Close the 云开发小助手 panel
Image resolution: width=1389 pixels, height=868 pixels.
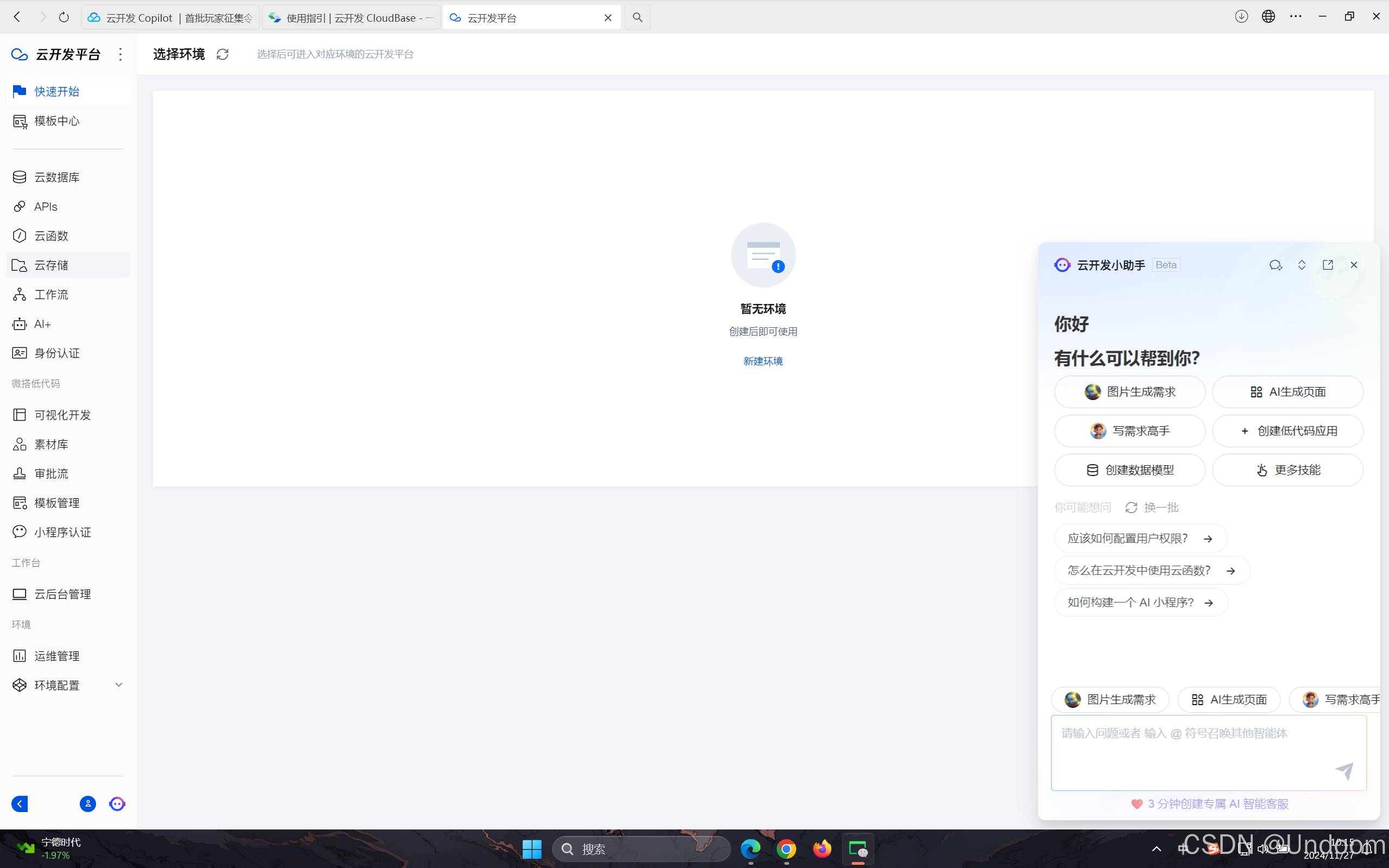[1354, 265]
